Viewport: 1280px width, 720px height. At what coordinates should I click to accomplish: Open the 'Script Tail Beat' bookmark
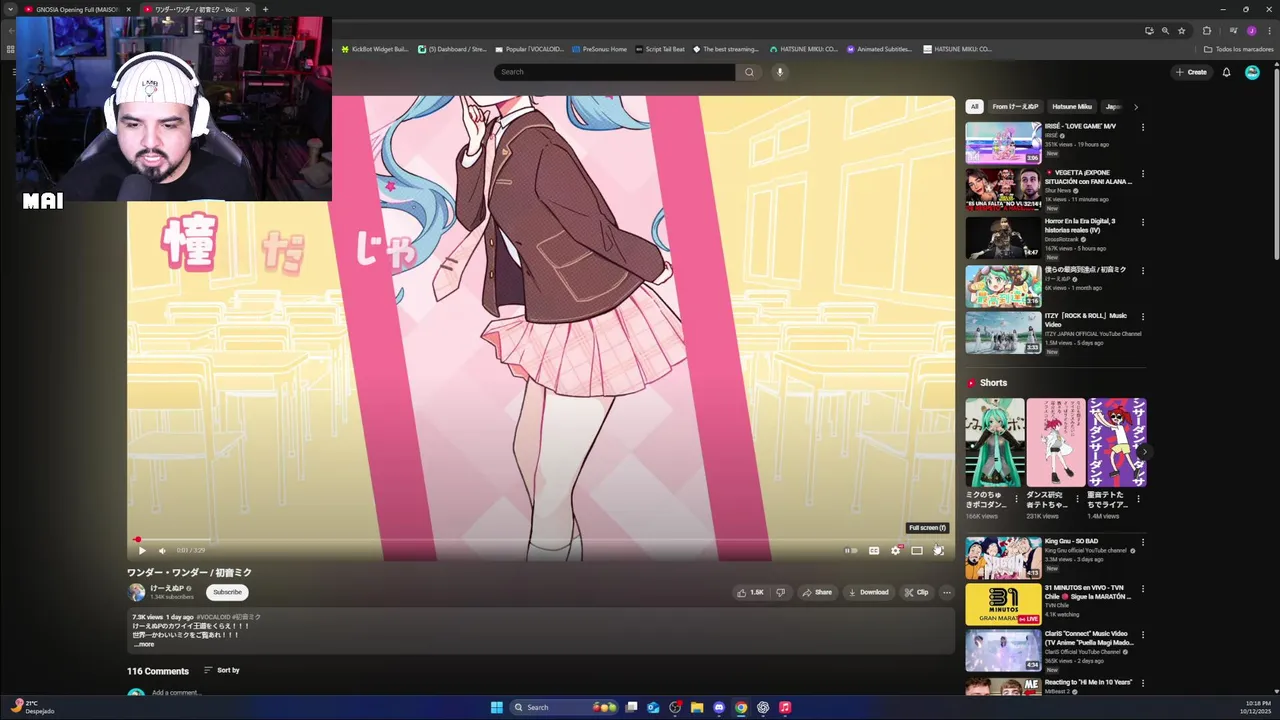tap(660, 49)
